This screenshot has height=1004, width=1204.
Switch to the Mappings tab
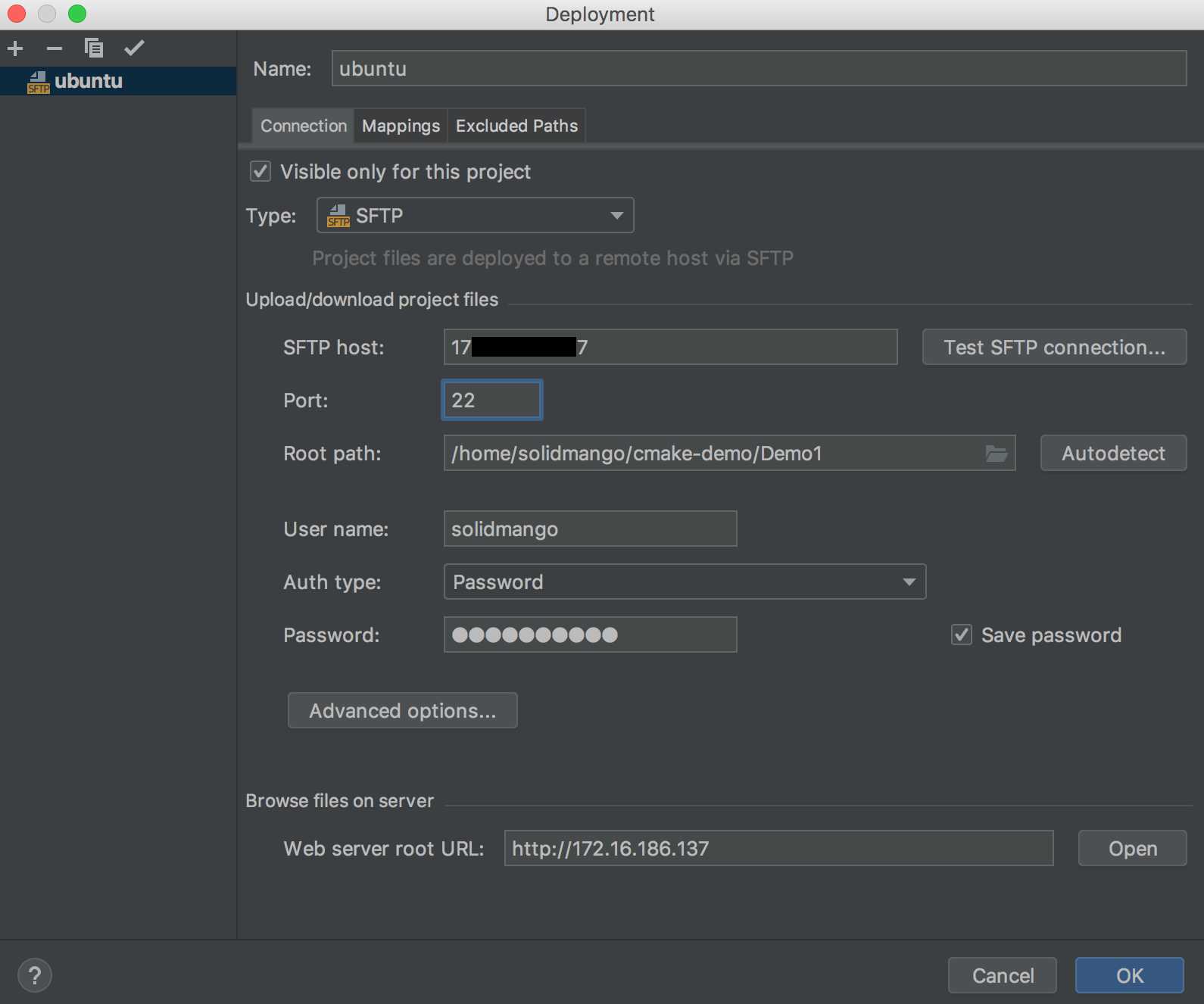401,126
